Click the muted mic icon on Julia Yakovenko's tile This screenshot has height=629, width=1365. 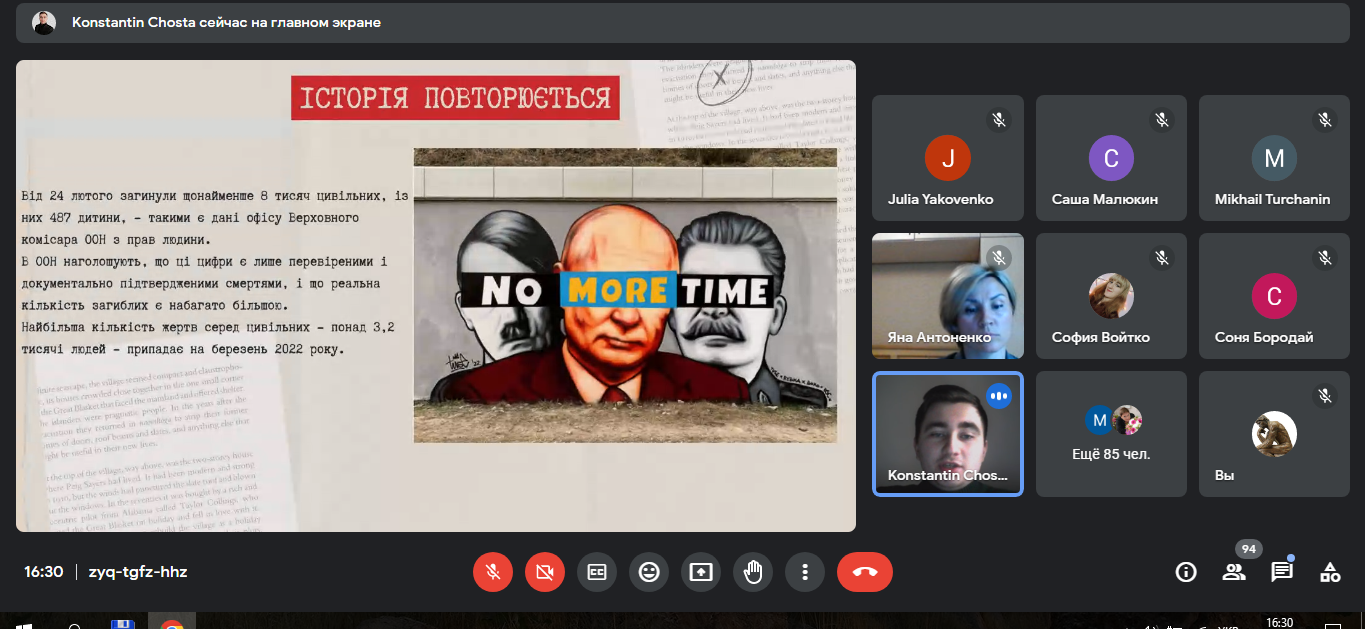(998, 120)
